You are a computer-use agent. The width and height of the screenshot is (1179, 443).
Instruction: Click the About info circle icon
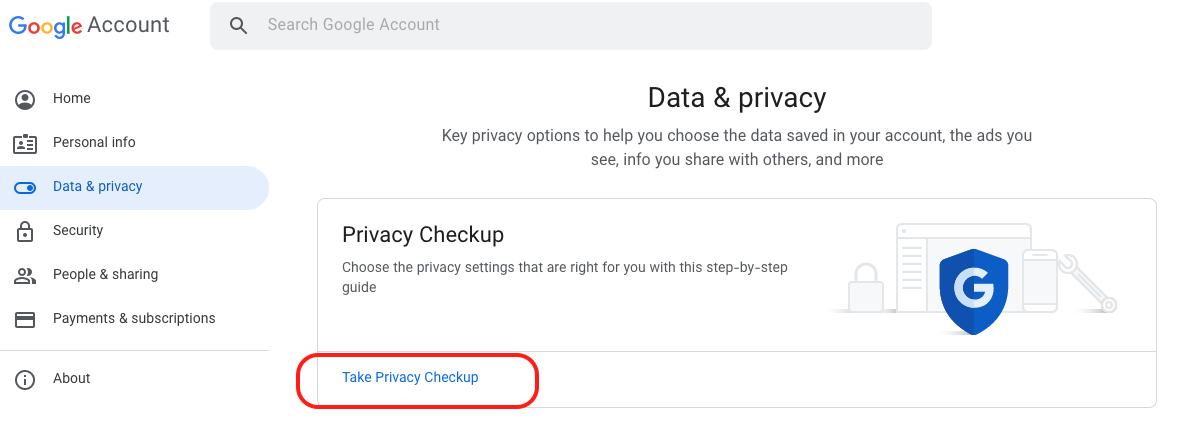(25, 379)
